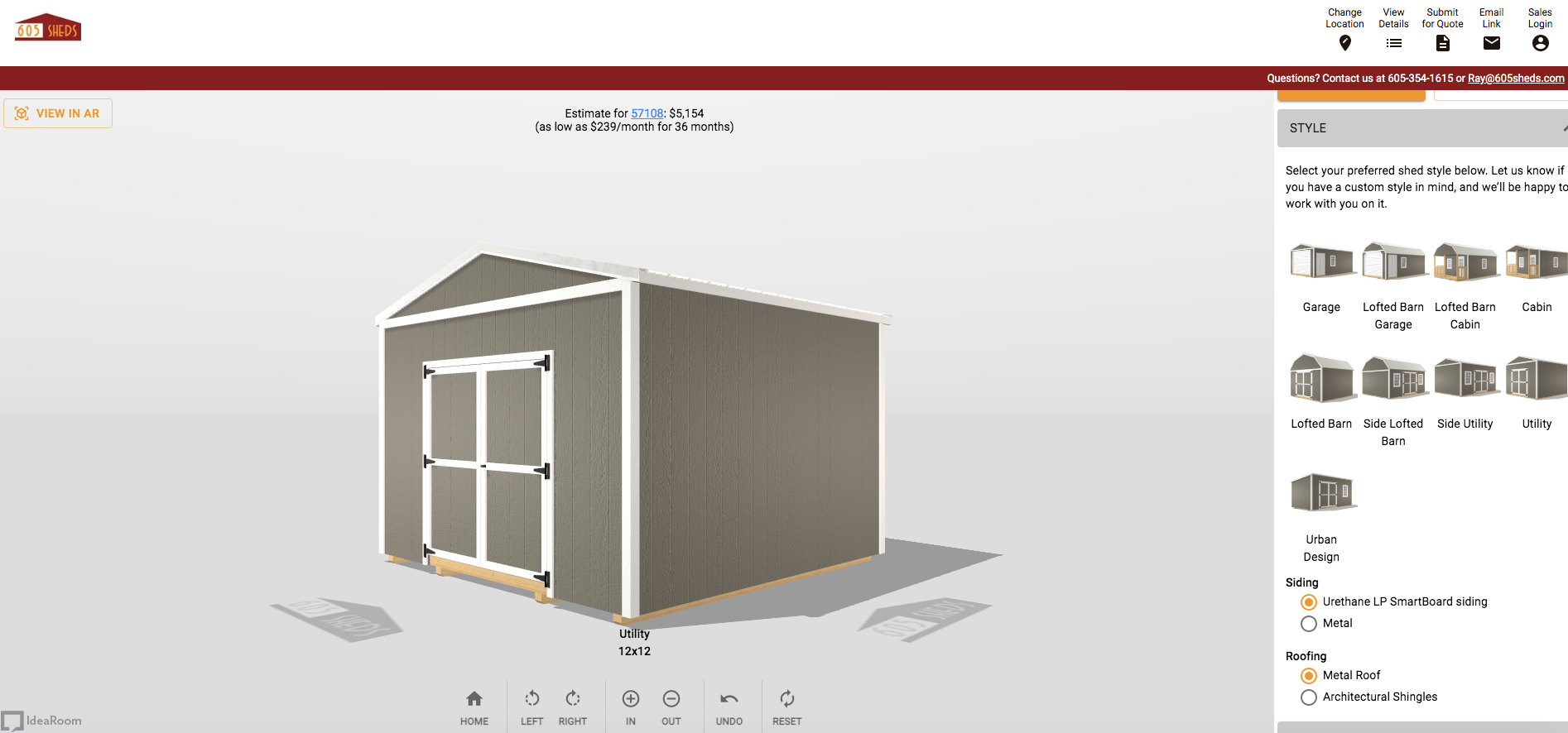Open View Details list icon
The width and height of the screenshot is (1568, 733).
pyautogui.click(x=1393, y=43)
